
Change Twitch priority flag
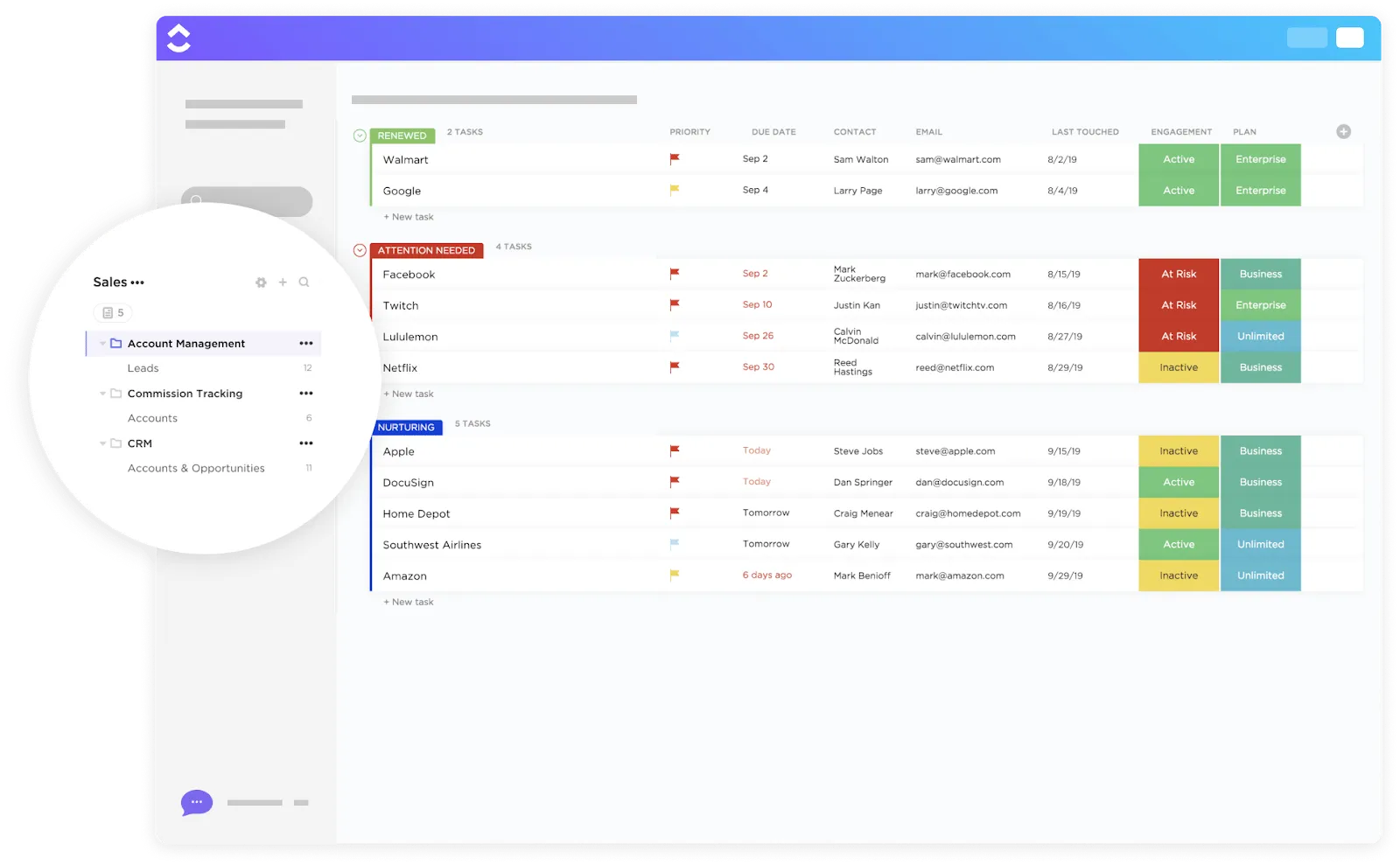(x=675, y=305)
